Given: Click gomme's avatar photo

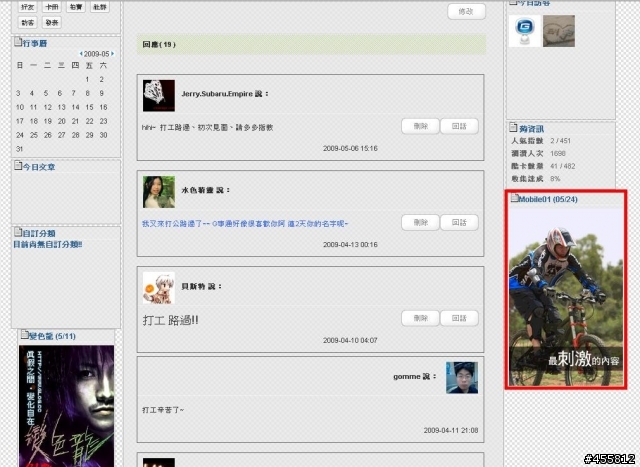Looking at the screenshot, I should 462,378.
